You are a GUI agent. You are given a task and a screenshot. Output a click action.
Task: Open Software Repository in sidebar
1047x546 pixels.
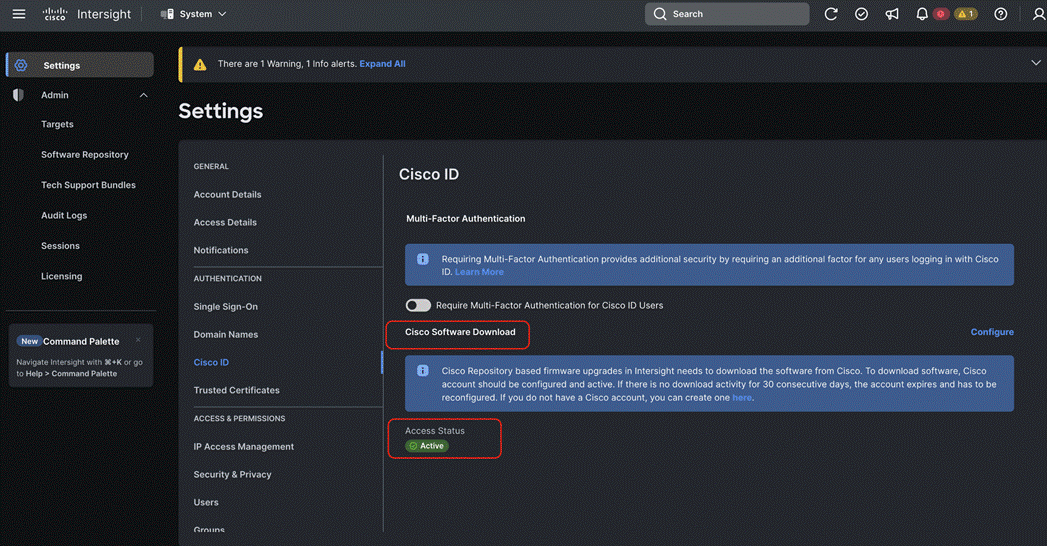(x=85, y=154)
